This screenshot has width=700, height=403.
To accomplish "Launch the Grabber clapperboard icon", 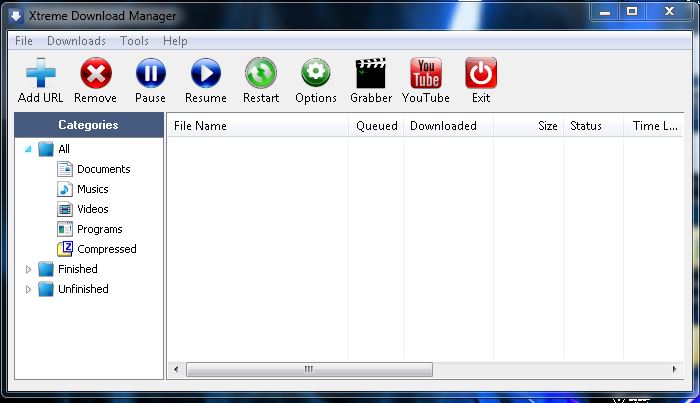I will [x=371, y=74].
